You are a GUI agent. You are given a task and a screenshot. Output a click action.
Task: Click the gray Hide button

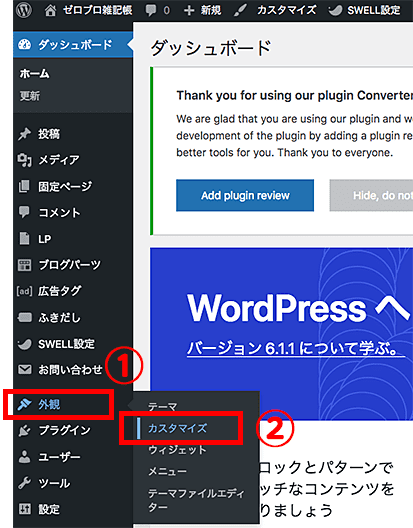pyautogui.click(x=371, y=195)
